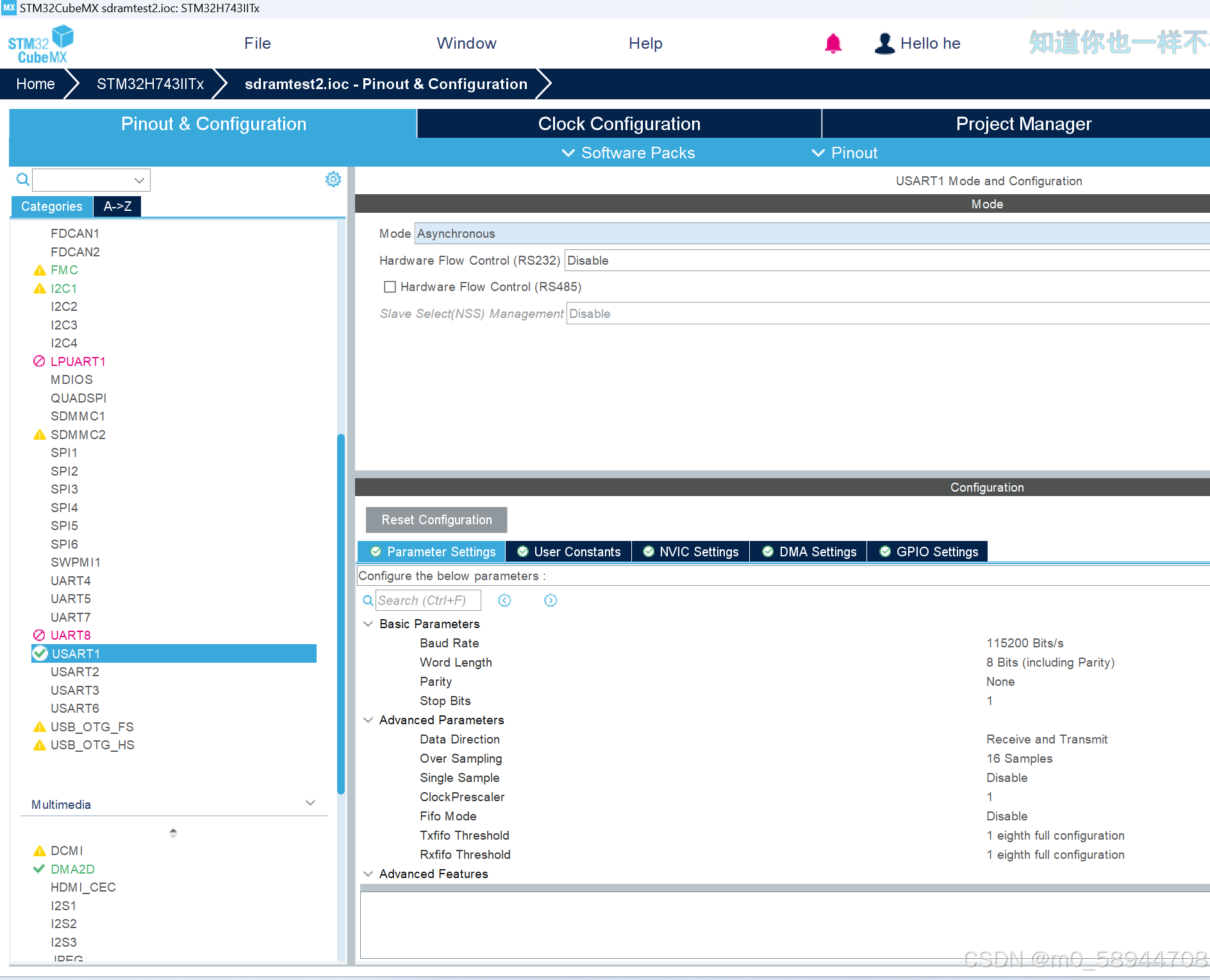This screenshot has height=980, width=1210.
Task: Select QUADSPI in the peripheral list
Action: 79,398
